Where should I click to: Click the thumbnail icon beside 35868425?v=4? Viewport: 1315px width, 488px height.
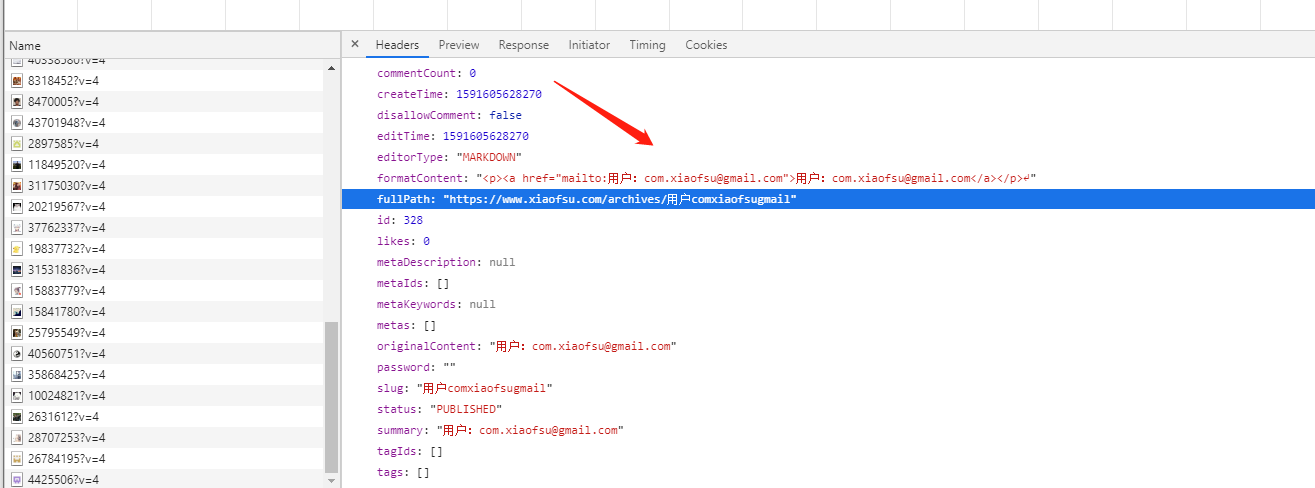click(17, 374)
